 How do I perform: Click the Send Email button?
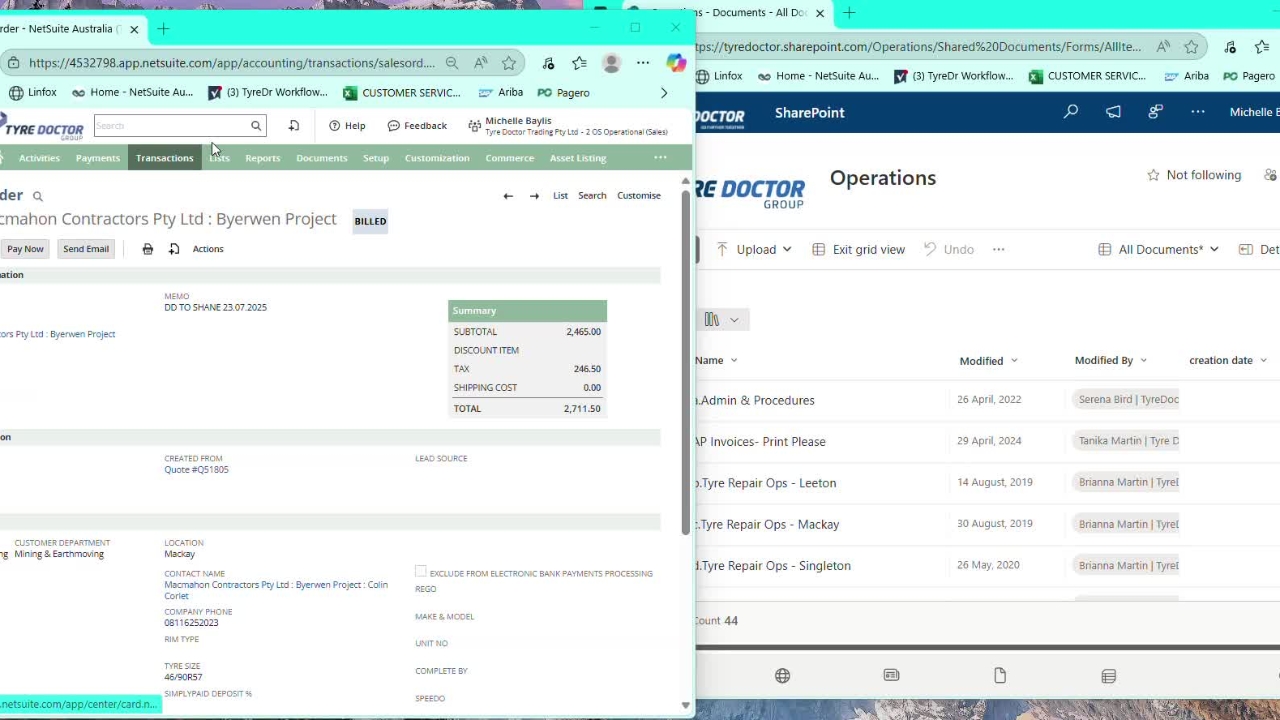coord(86,249)
